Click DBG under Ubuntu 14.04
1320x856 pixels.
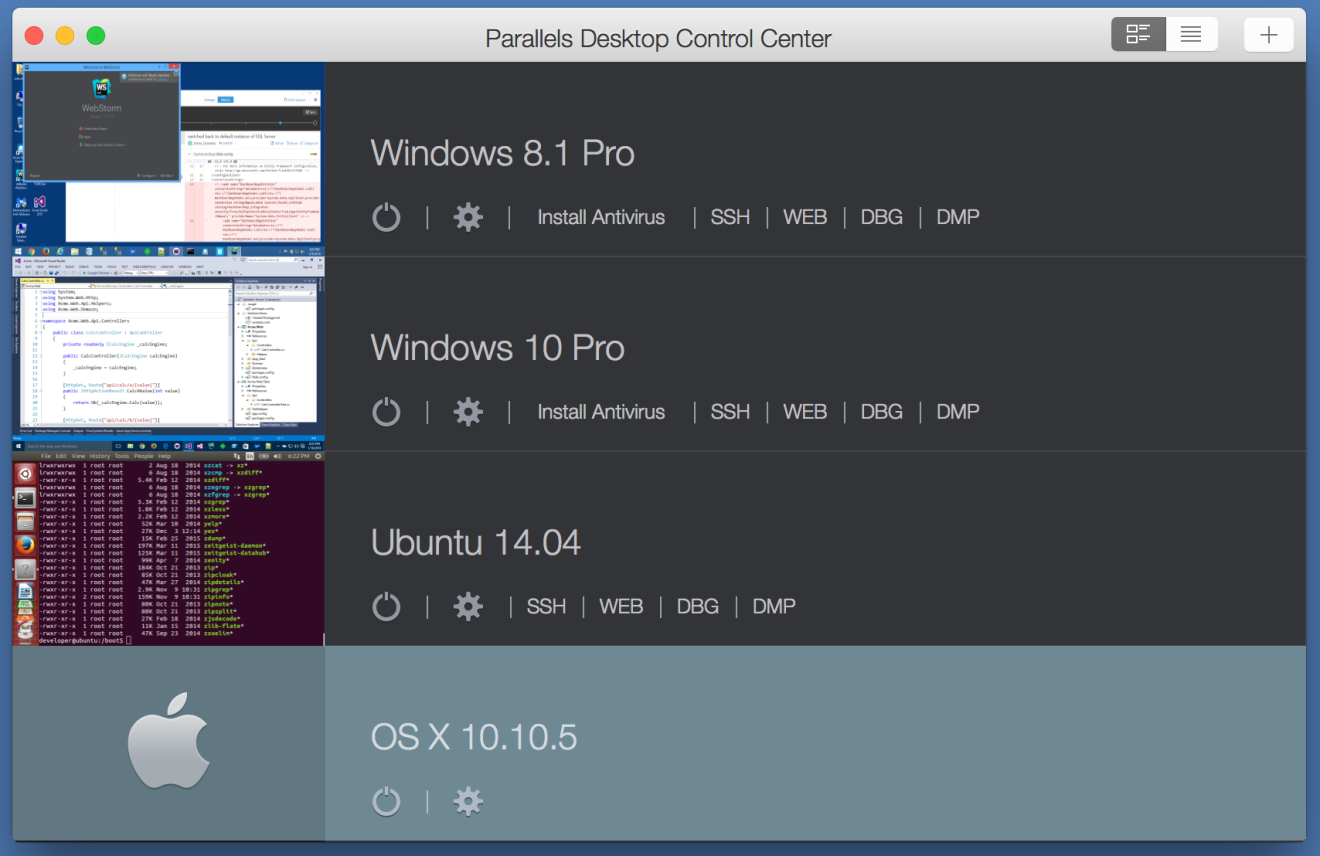coord(697,606)
